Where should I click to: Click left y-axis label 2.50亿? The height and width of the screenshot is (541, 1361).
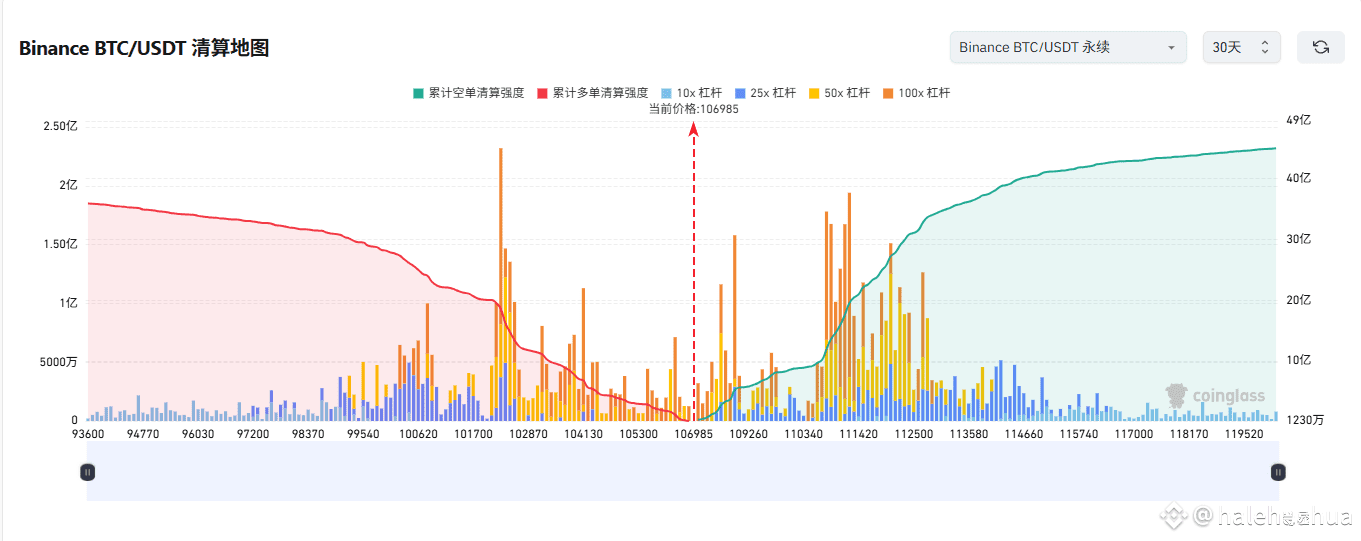pos(60,126)
